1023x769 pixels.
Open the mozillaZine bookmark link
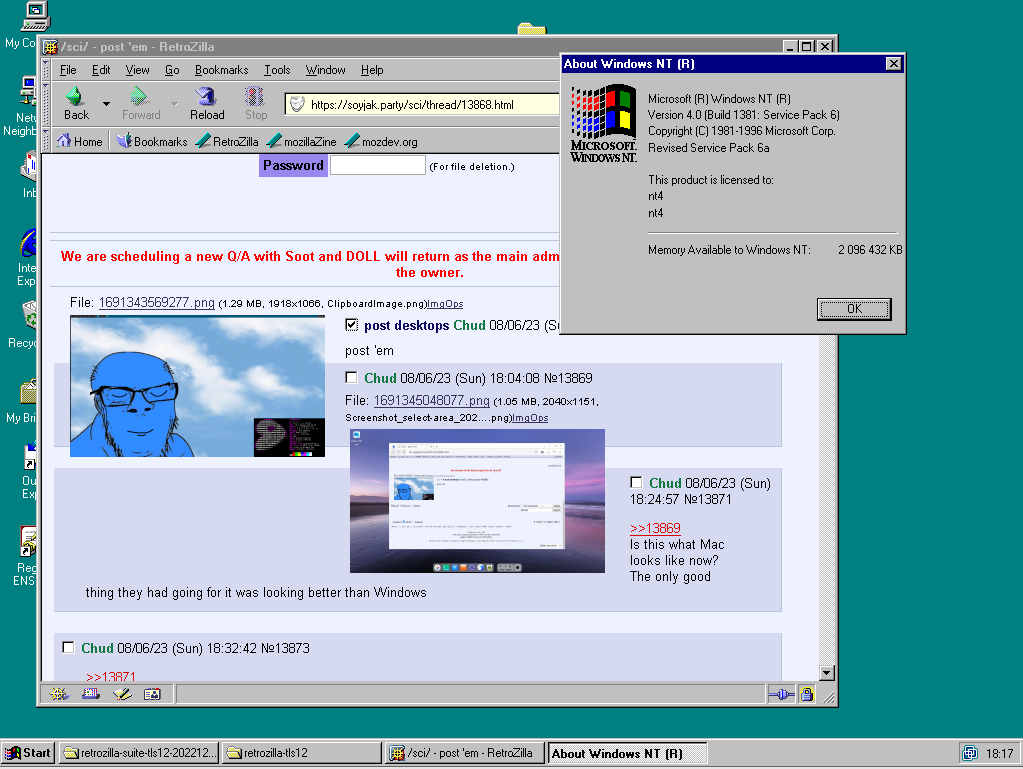click(x=302, y=141)
